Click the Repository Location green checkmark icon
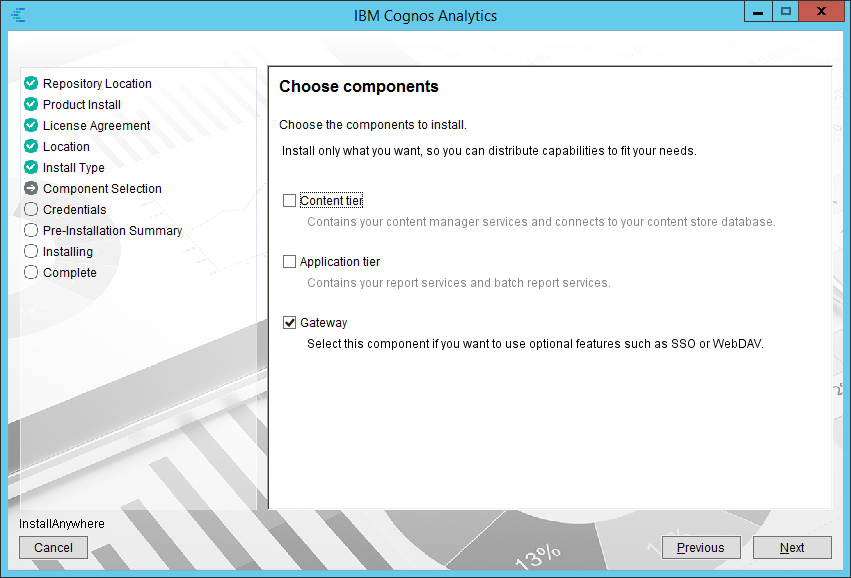Screen dimensions: 851x578 31,83
